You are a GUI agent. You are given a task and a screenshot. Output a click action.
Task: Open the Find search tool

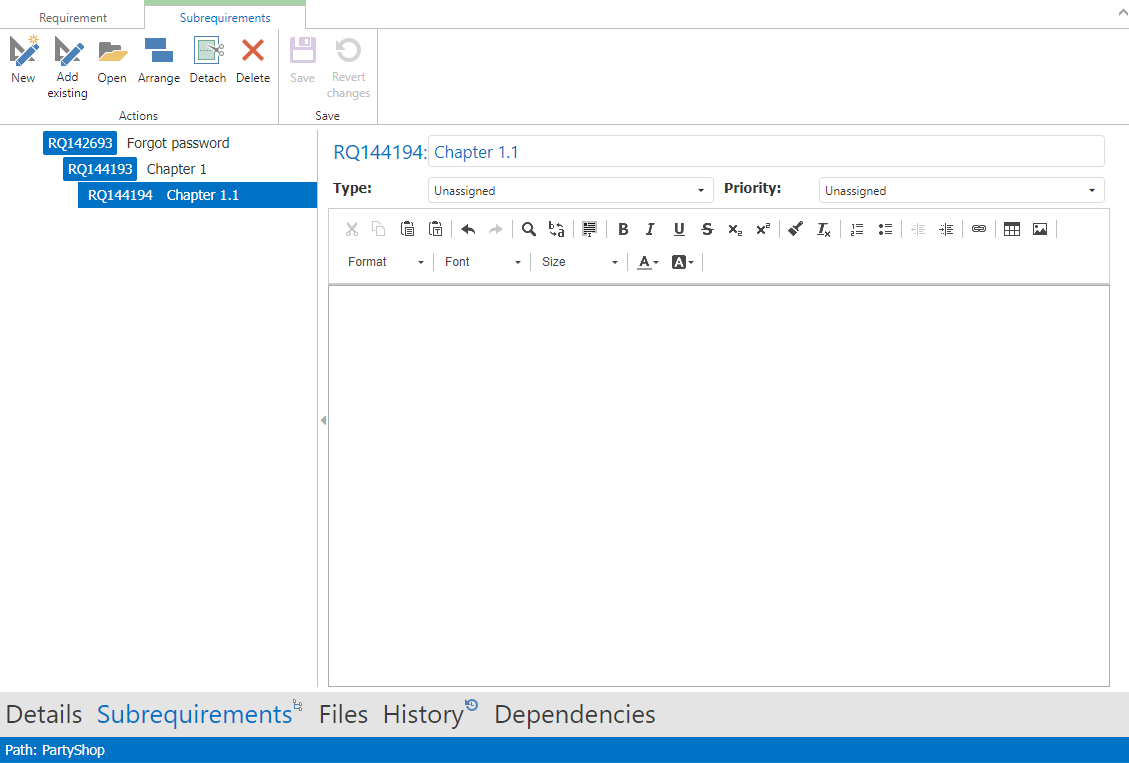[529, 229]
